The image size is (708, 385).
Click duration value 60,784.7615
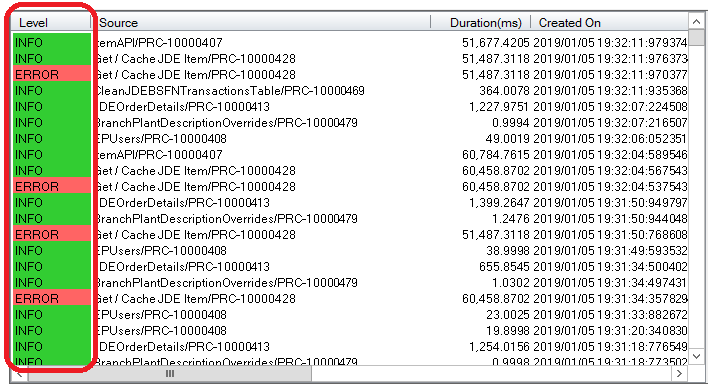click(495, 155)
